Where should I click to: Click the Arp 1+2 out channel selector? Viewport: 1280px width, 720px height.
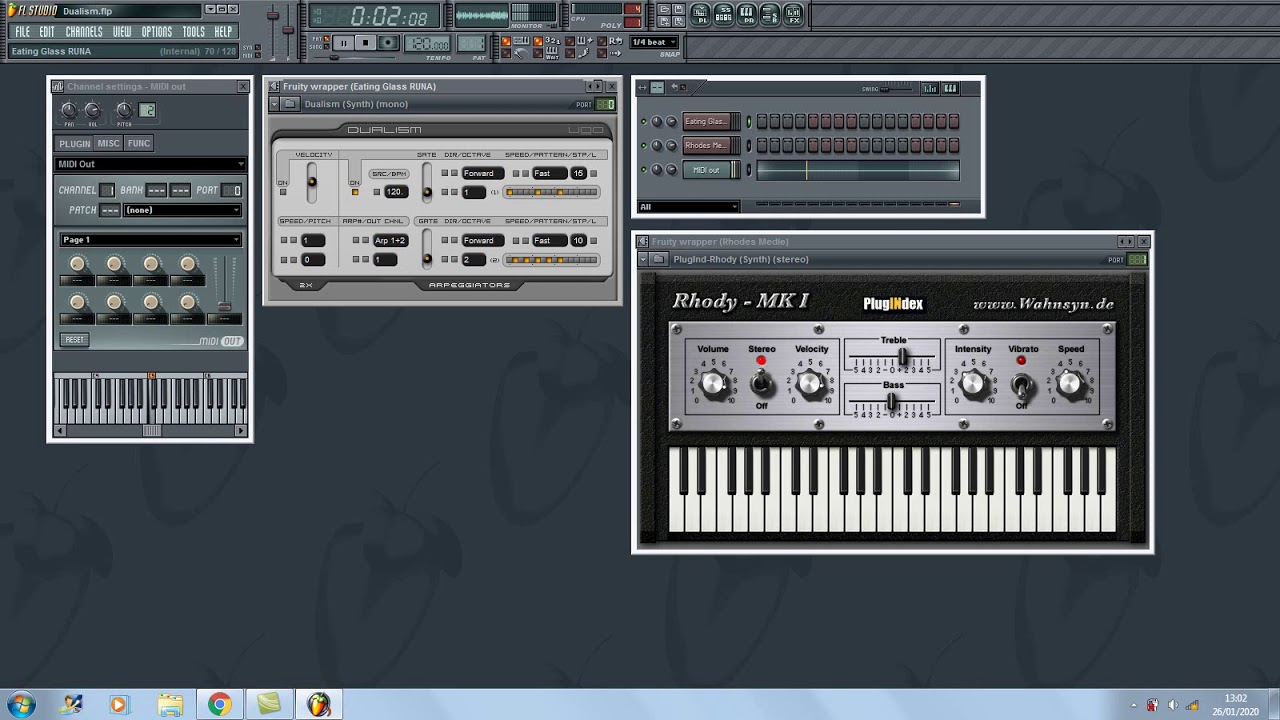click(391, 240)
